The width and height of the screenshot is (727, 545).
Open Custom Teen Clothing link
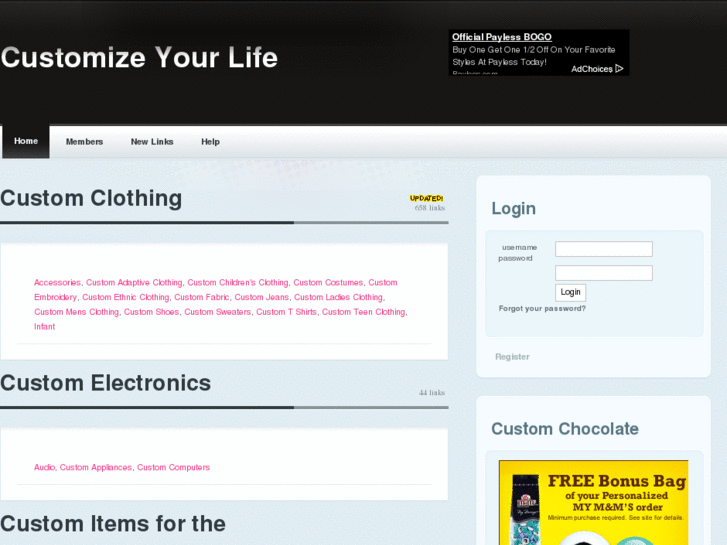(364, 312)
